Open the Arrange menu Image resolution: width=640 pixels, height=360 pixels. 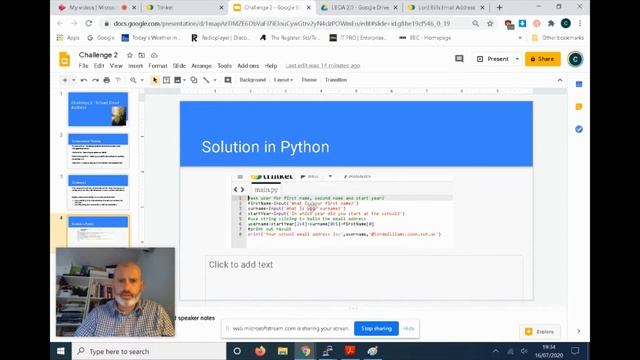[x=202, y=66]
